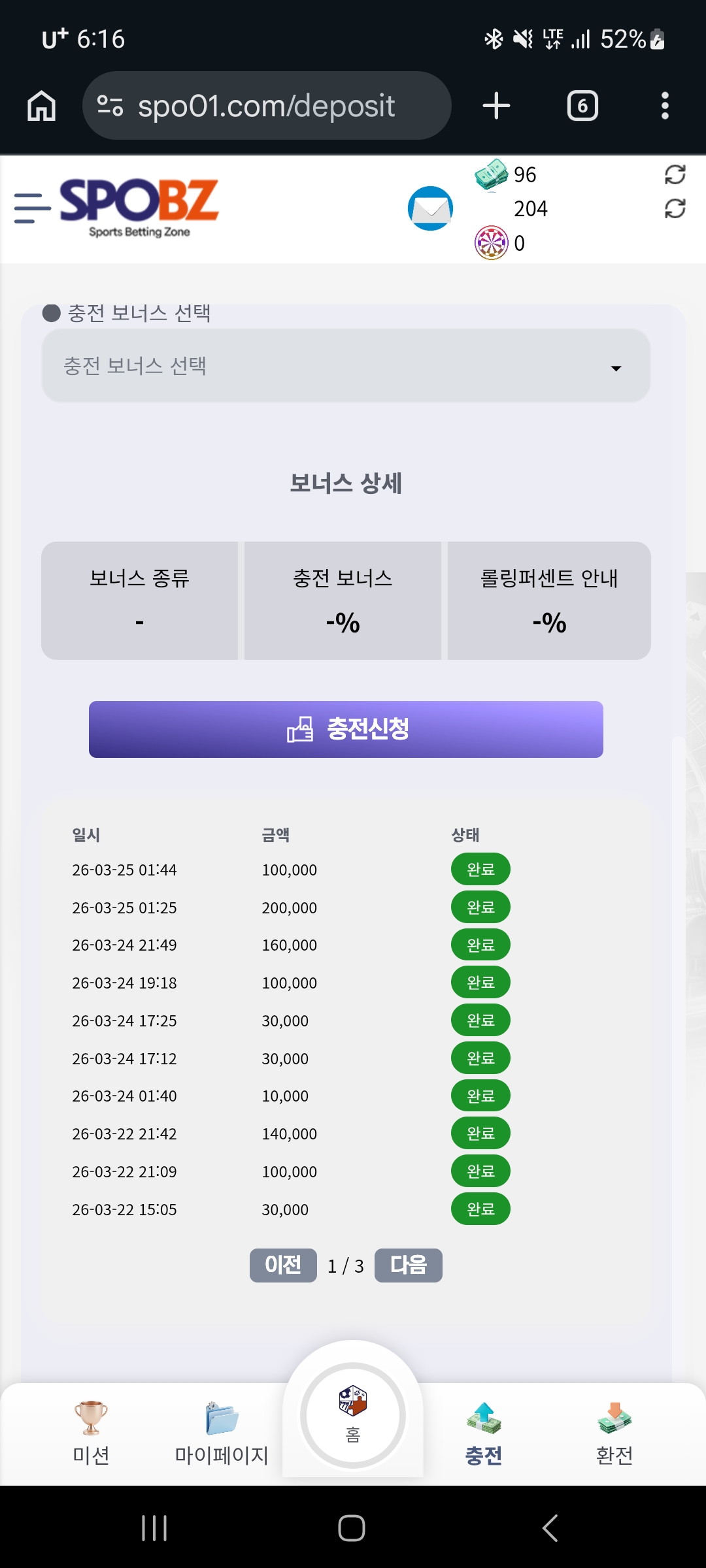Switch to the 환전 tab

coord(614,1433)
